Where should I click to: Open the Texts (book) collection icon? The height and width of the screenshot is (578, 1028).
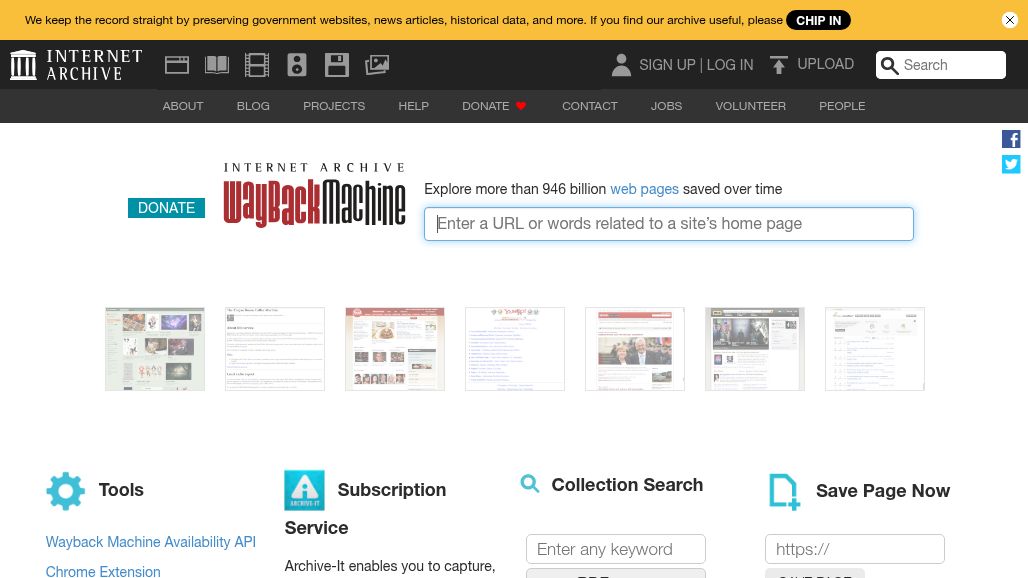(217, 65)
